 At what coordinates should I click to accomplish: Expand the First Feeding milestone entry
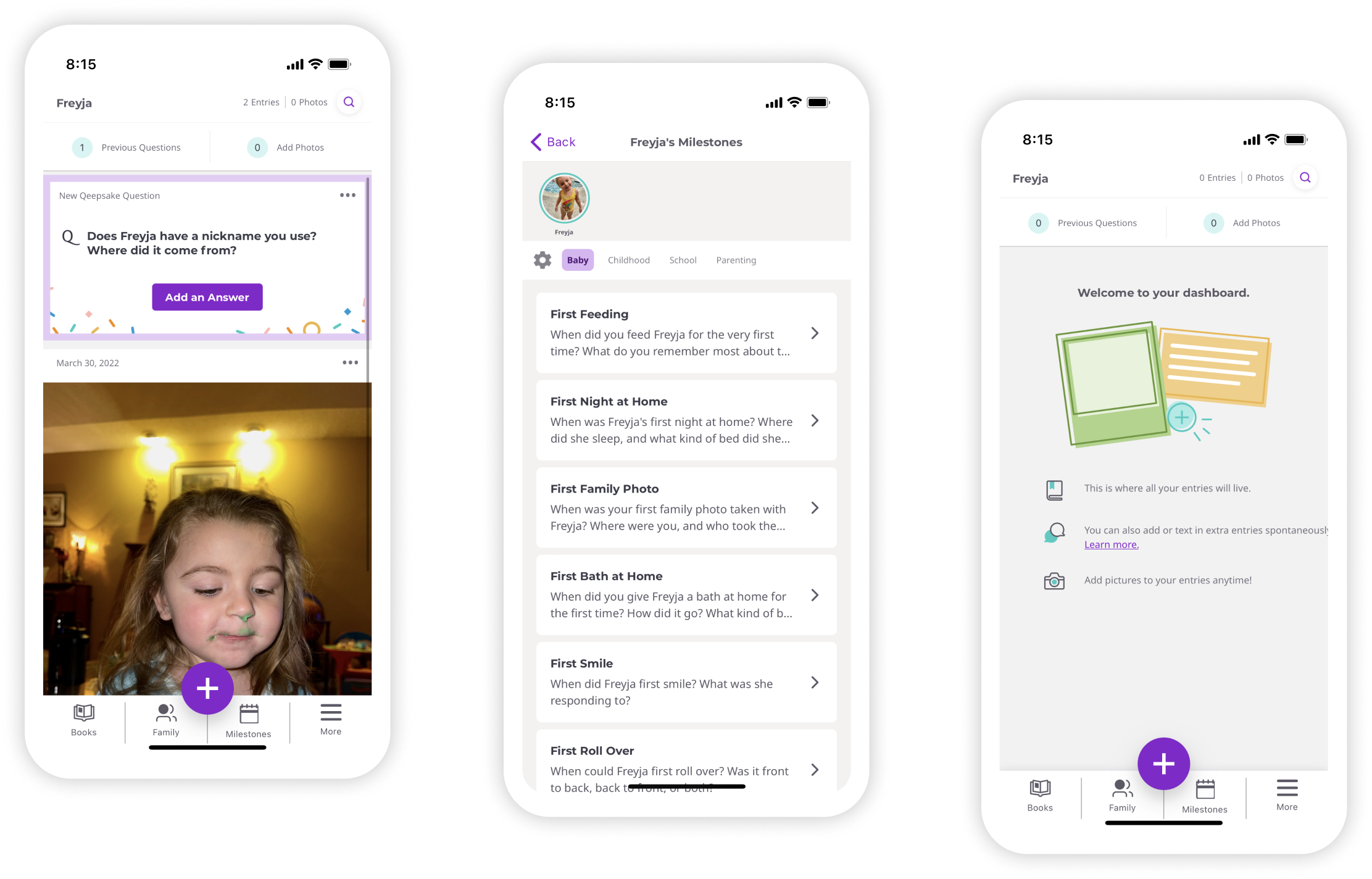[x=820, y=334]
